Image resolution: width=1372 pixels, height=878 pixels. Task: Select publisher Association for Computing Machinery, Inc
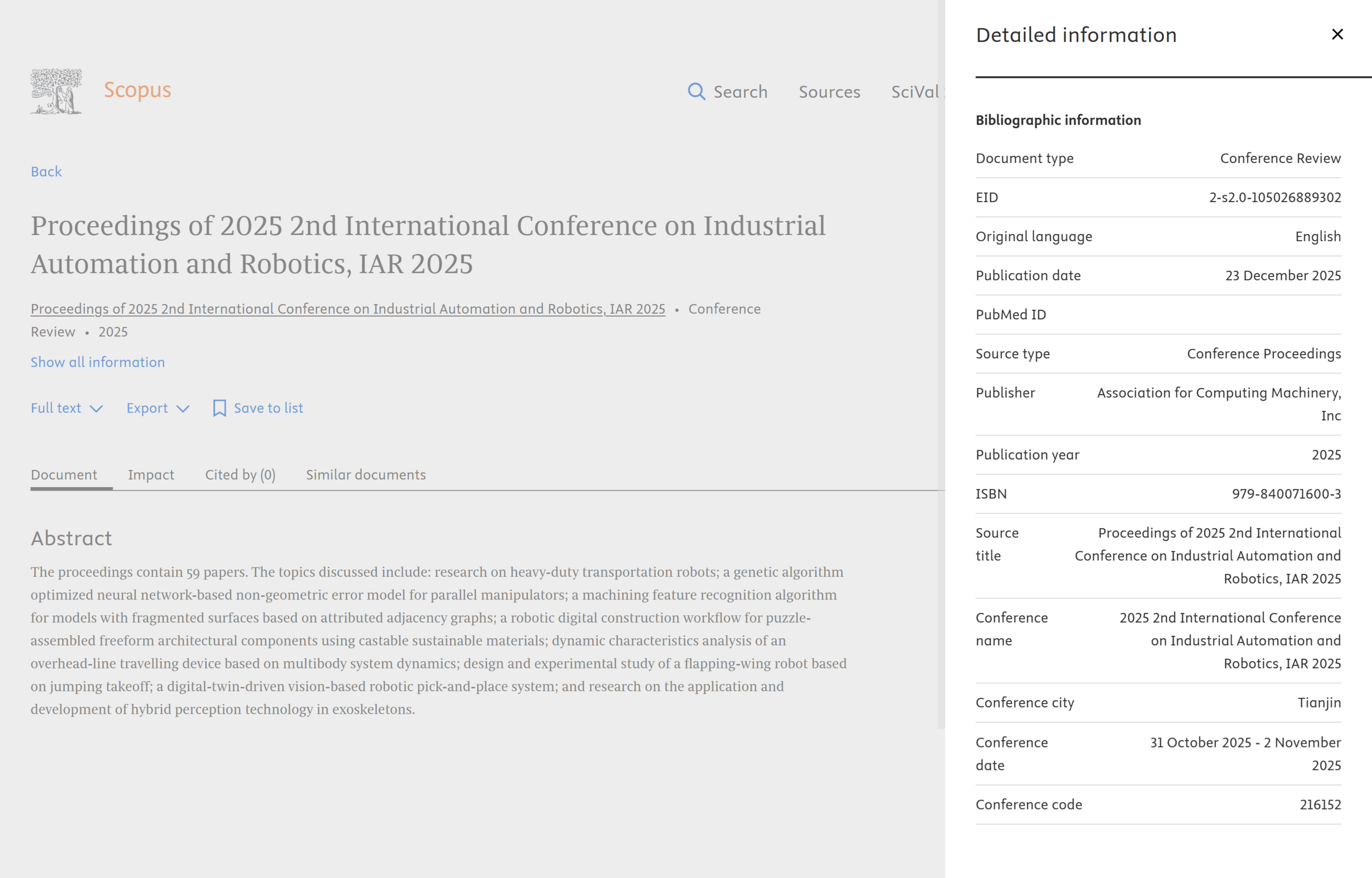[x=1219, y=404]
